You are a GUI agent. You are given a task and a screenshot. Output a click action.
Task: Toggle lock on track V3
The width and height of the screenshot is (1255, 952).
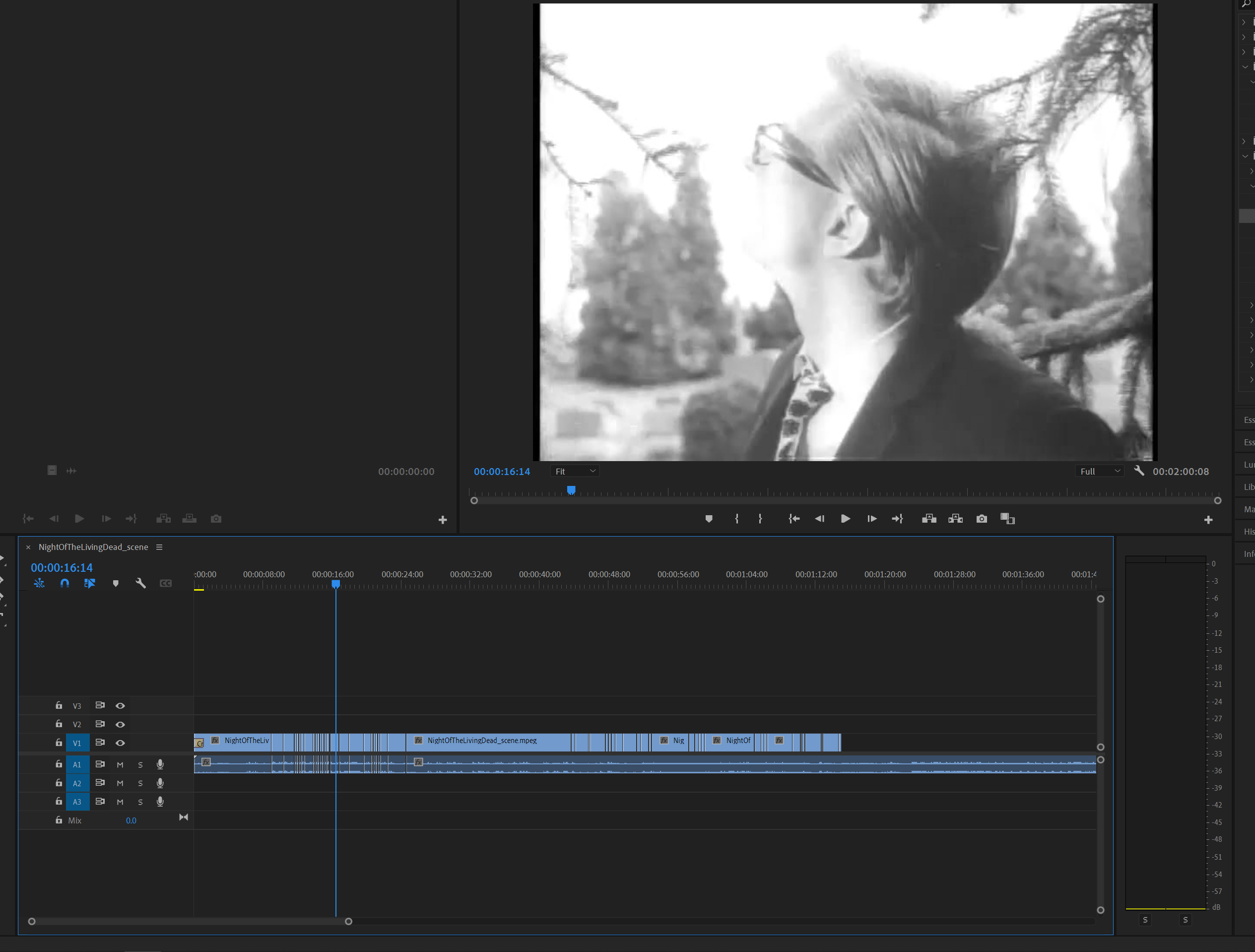pyautogui.click(x=59, y=705)
